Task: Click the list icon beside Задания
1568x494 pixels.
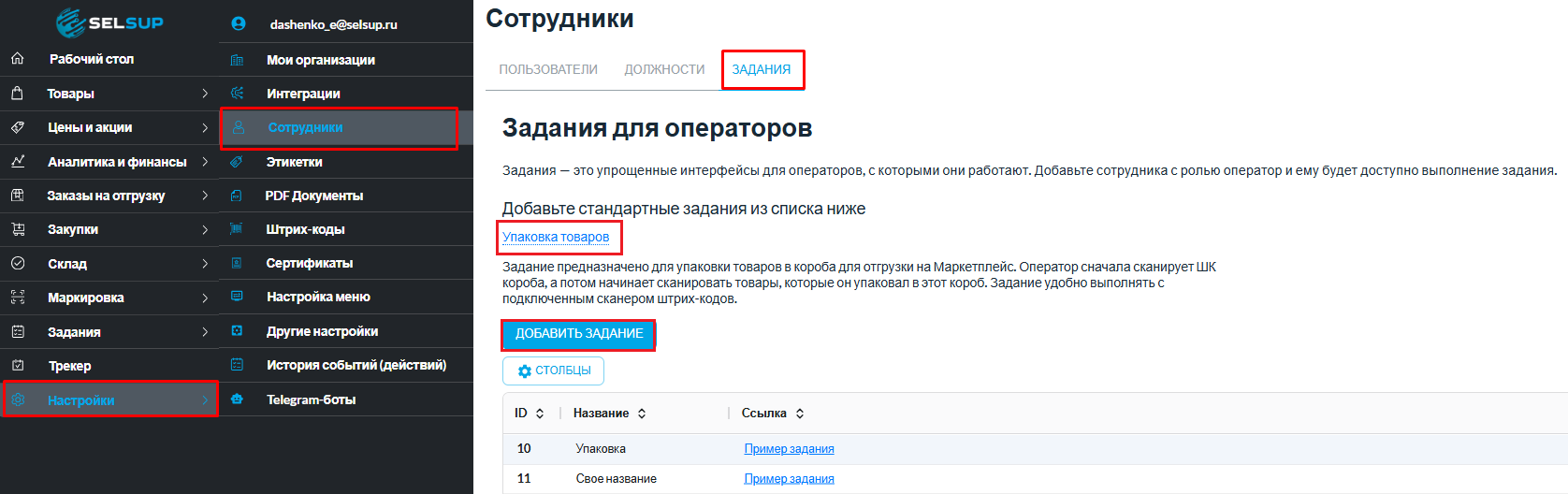Action: point(18,332)
